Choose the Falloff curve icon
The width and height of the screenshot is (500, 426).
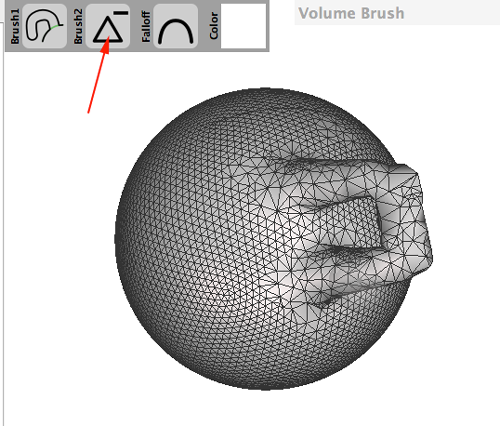click(x=176, y=26)
